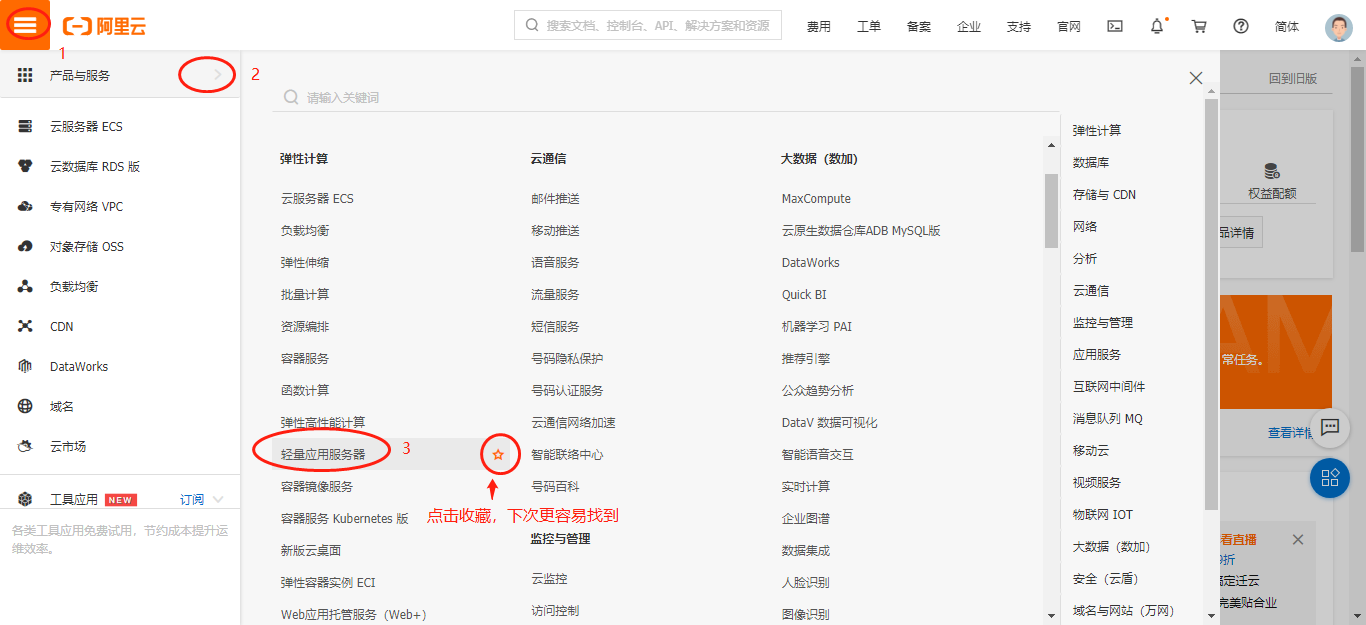Close the 直播 notice card

point(1298,540)
